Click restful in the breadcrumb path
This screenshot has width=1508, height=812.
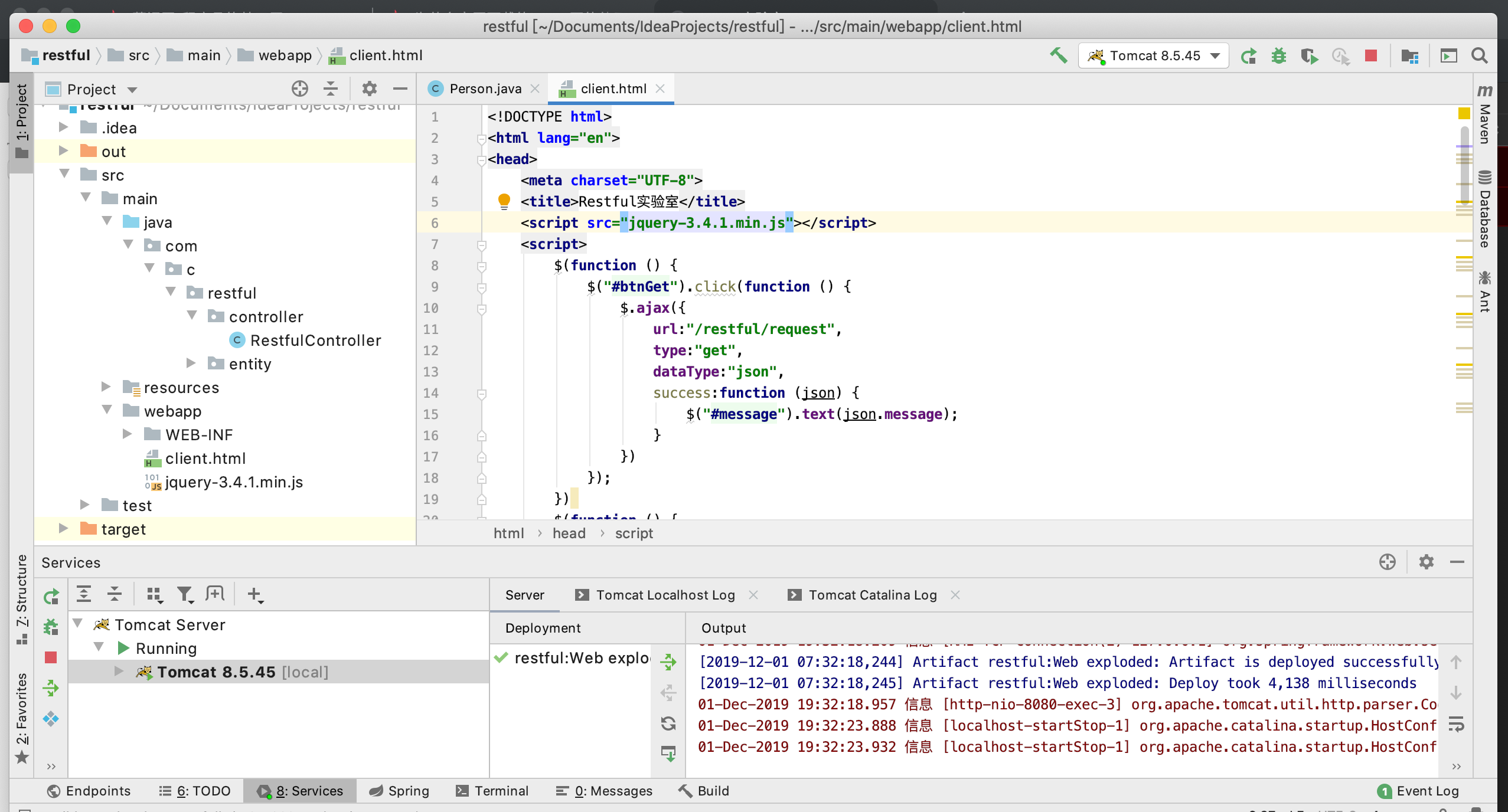pyautogui.click(x=57, y=55)
